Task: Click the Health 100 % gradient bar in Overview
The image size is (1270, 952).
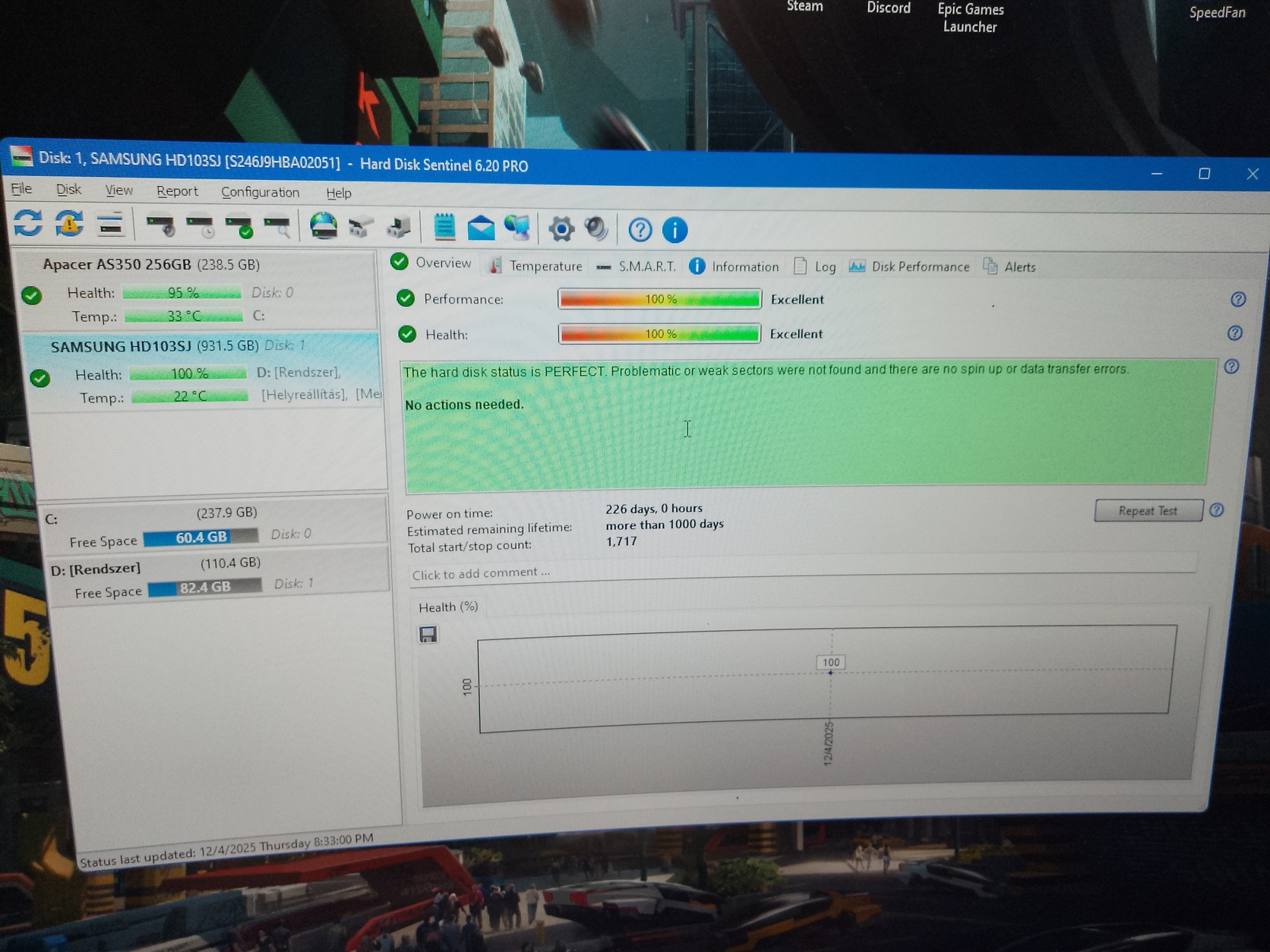Action: pyautogui.click(x=659, y=334)
